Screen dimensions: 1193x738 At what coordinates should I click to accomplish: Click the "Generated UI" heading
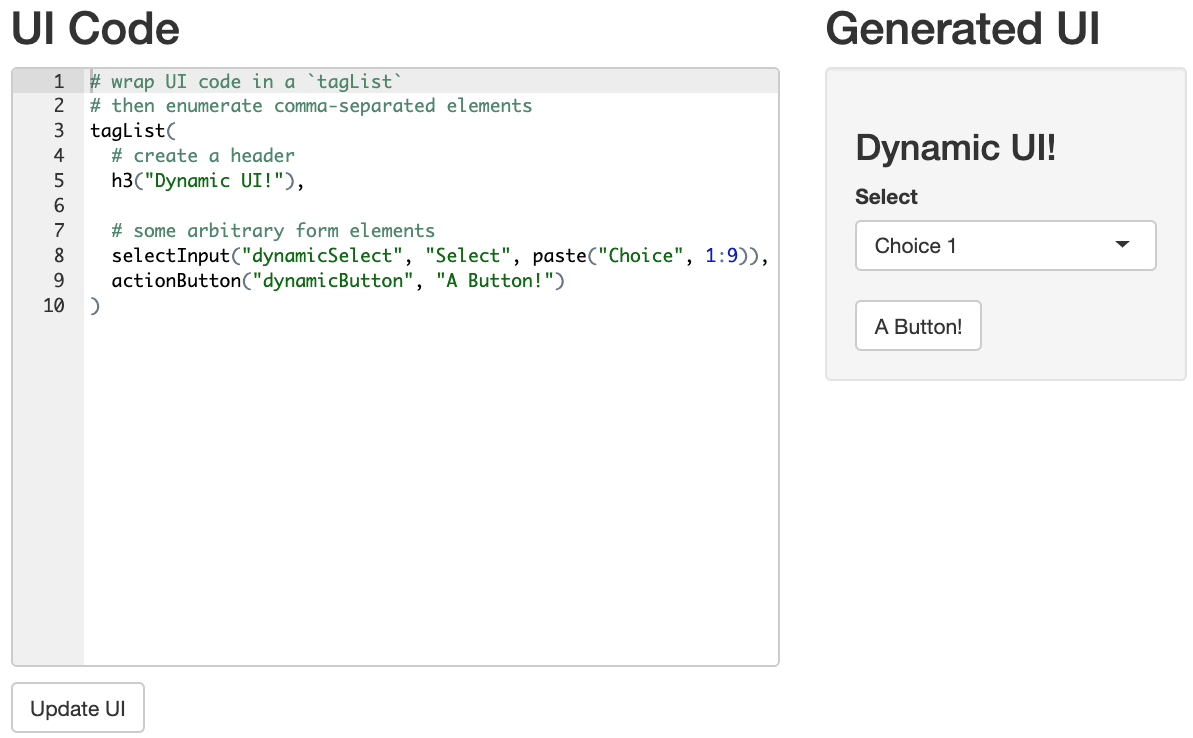(x=962, y=29)
